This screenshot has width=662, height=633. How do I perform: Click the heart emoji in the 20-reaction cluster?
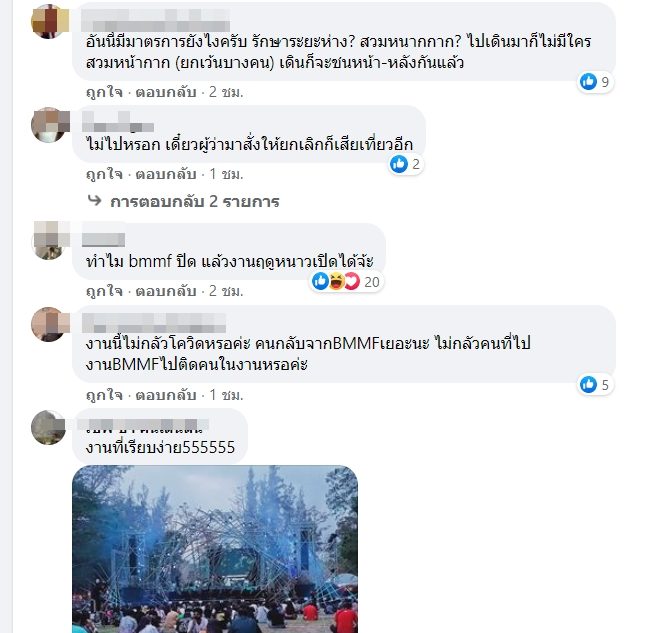(352, 282)
